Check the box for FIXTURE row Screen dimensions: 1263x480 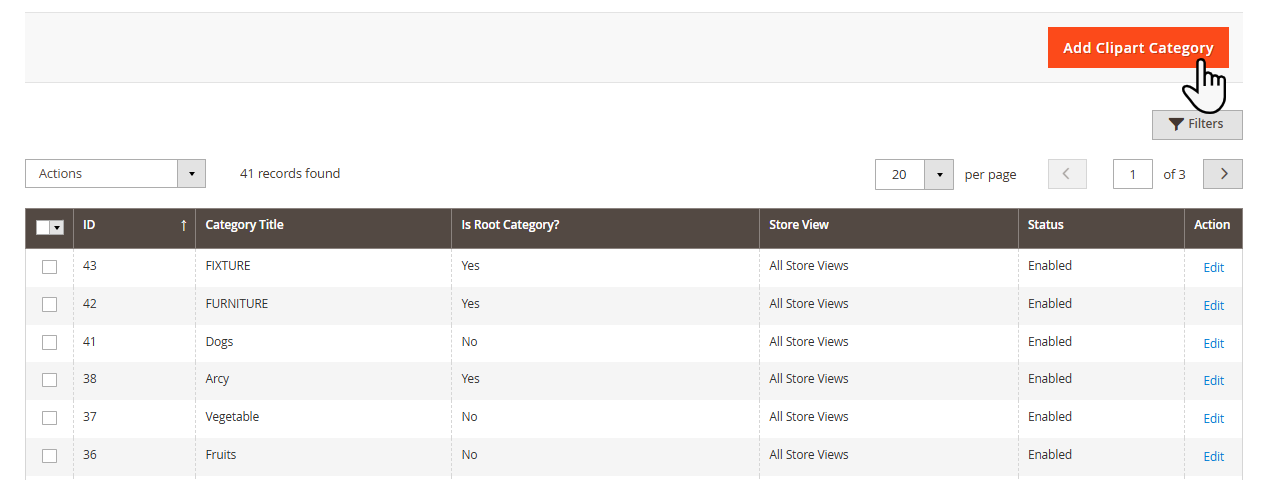[49, 267]
